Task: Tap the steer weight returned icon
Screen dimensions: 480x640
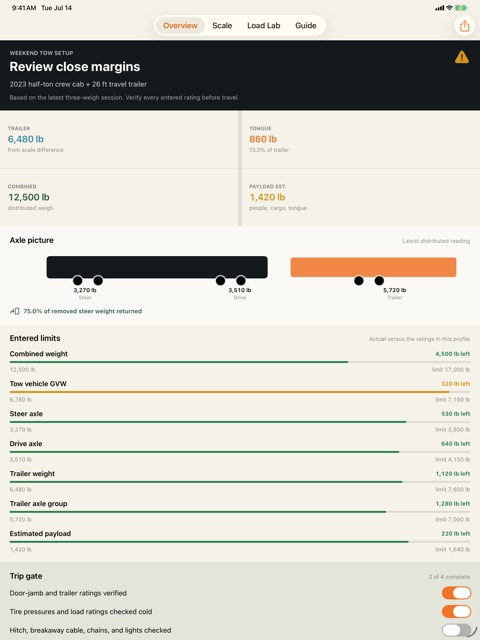Action: tap(15, 311)
